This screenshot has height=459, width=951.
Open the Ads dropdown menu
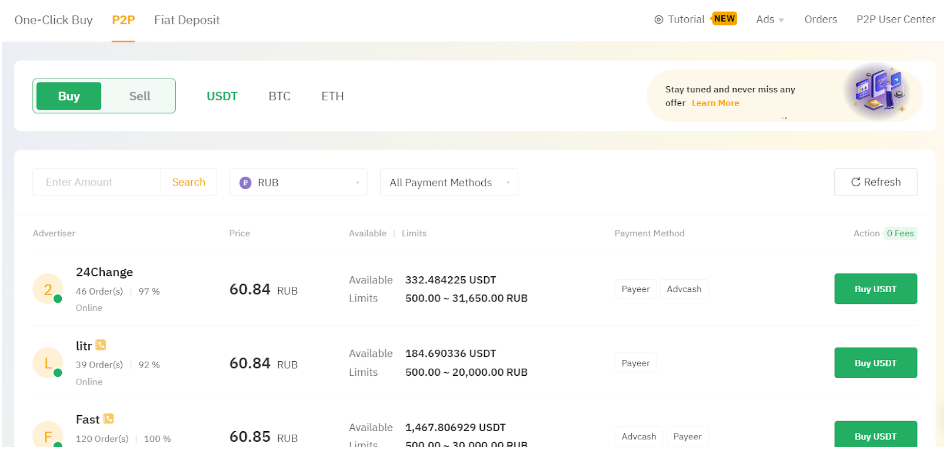click(770, 20)
